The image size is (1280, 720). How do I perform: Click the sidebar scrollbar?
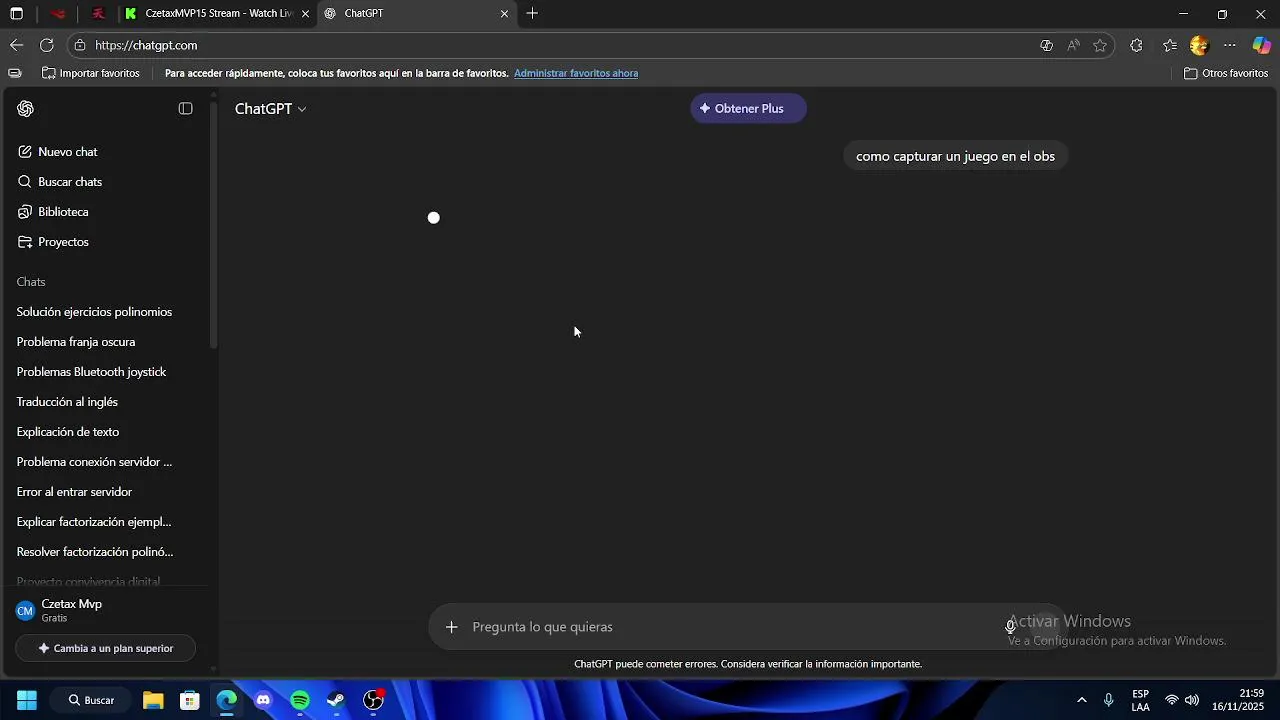[213, 225]
